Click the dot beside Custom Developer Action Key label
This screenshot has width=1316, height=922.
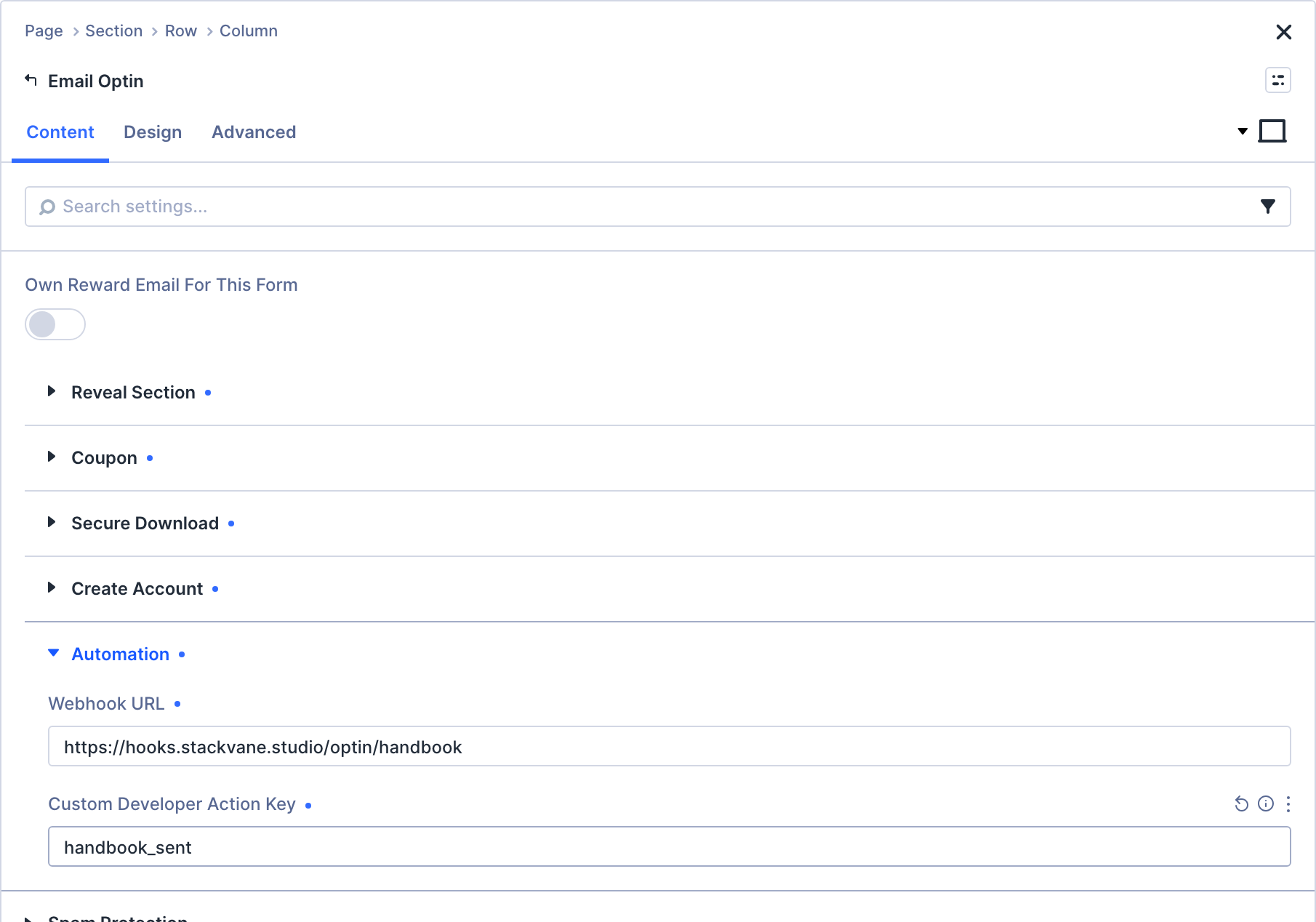click(308, 806)
